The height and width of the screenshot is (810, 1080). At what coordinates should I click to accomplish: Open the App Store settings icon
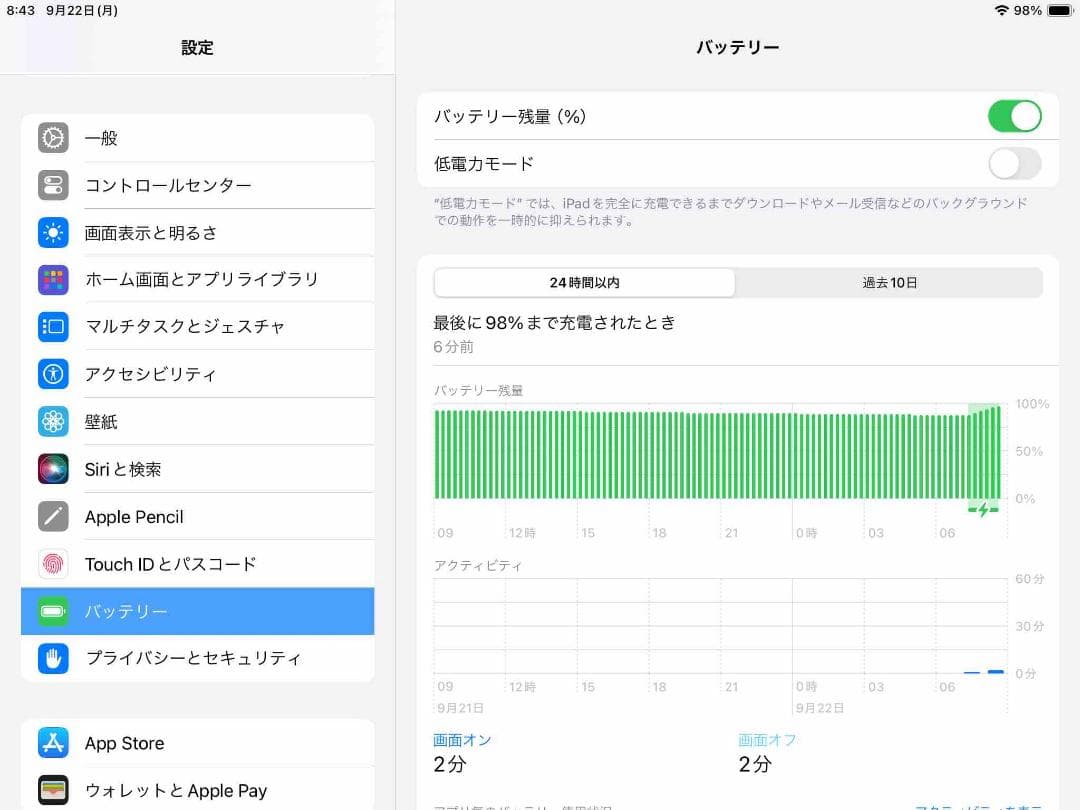click(x=52, y=743)
